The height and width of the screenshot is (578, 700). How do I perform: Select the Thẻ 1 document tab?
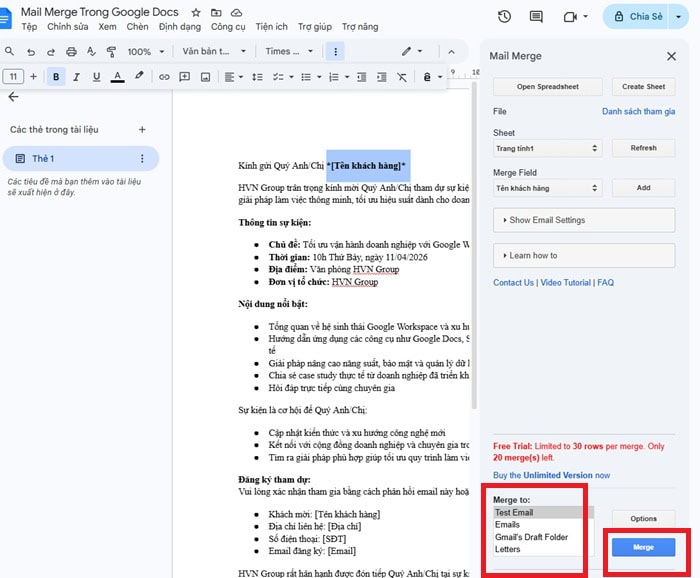coord(80,158)
